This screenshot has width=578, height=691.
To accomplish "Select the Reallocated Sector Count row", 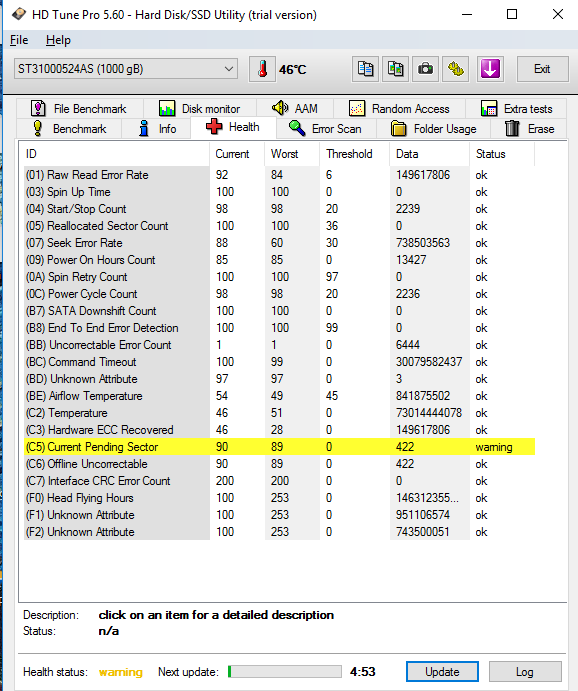I will pos(279,226).
